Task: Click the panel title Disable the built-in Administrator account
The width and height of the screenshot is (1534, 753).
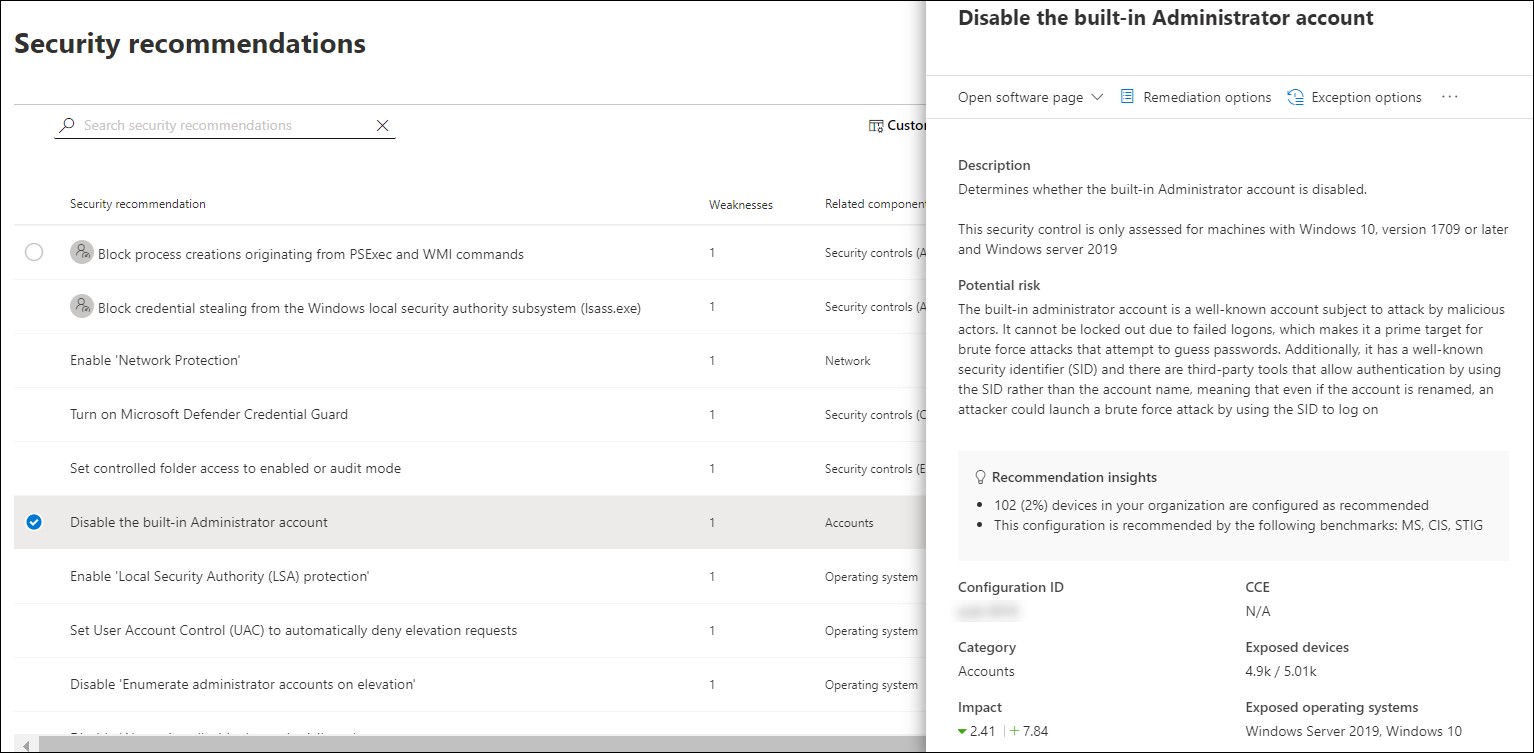Action: pyautogui.click(x=1166, y=18)
